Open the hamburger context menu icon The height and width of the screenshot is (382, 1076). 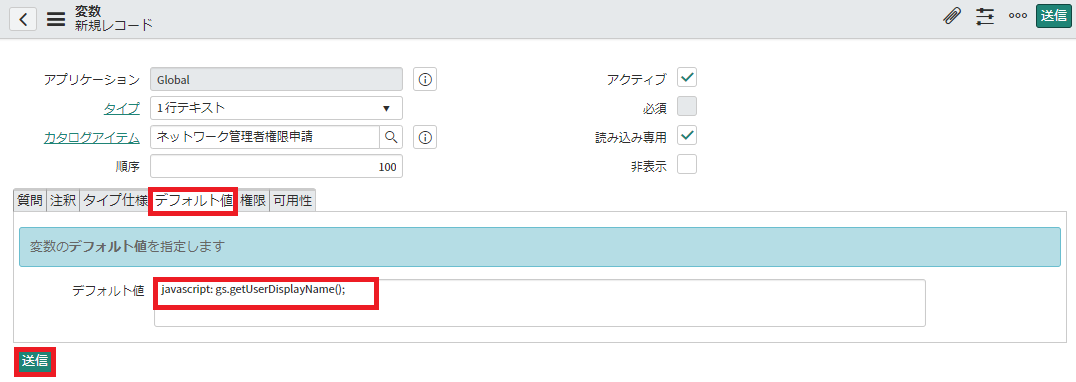pyautogui.click(x=56, y=19)
